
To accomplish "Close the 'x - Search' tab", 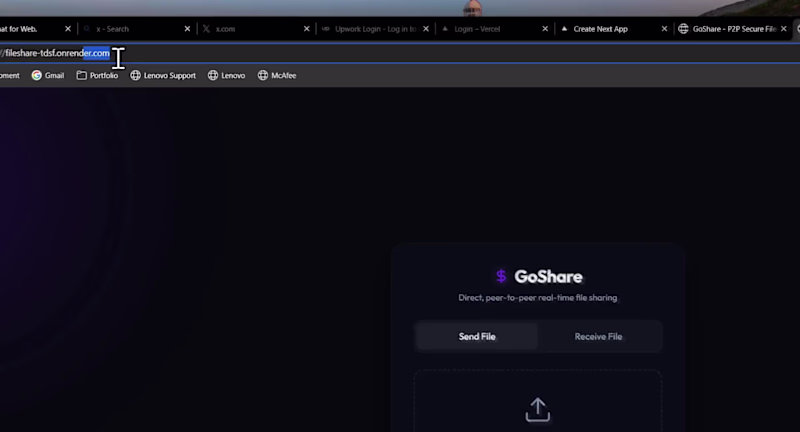I will 187,29.
